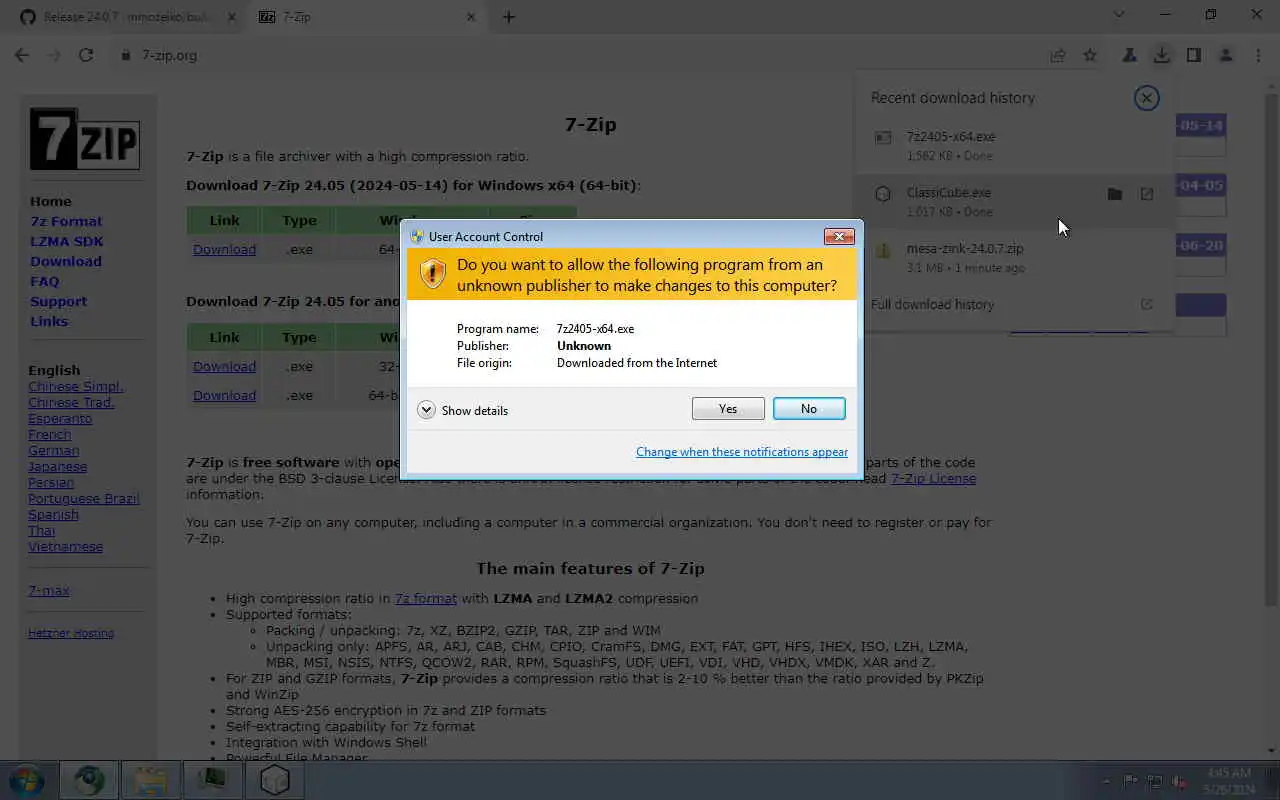1280x800 pixels.
Task: Select Esperanto language
Action: (60, 418)
